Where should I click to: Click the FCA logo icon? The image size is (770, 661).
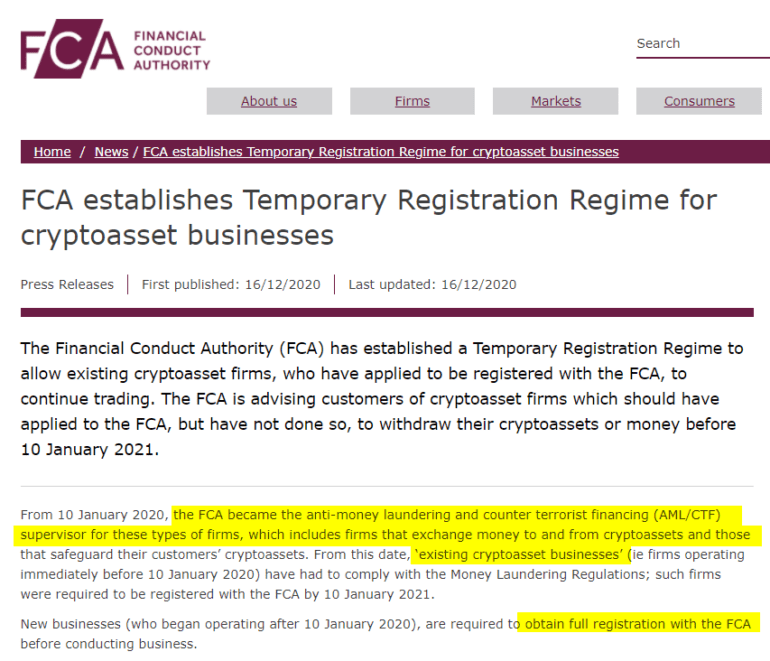pyautogui.click(x=72, y=49)
